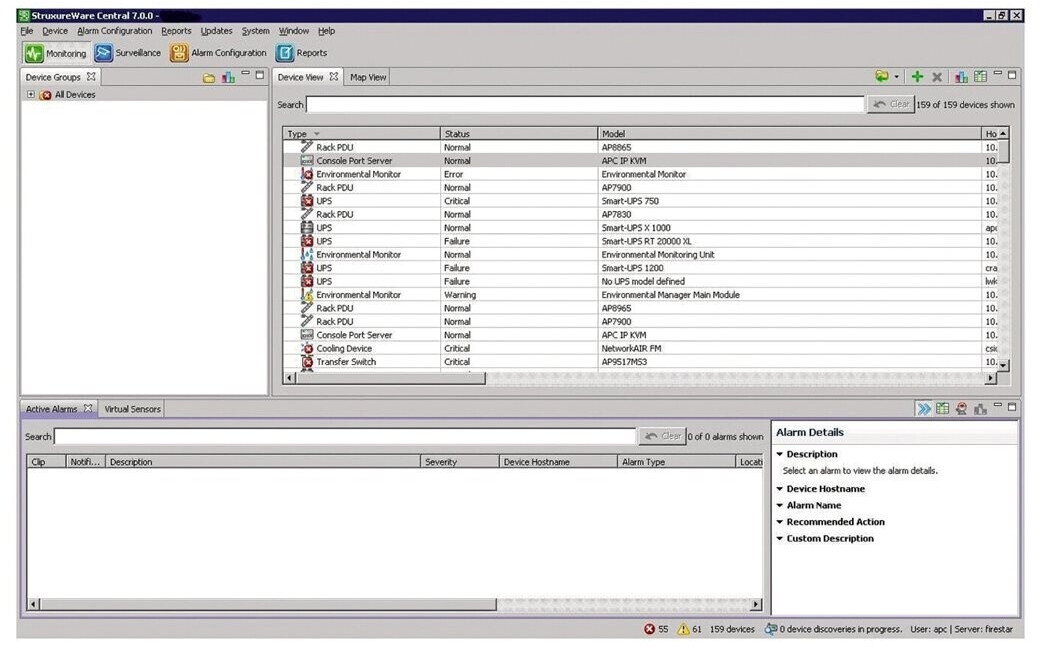Click the Reports toolbar icon

click(301, 54)
